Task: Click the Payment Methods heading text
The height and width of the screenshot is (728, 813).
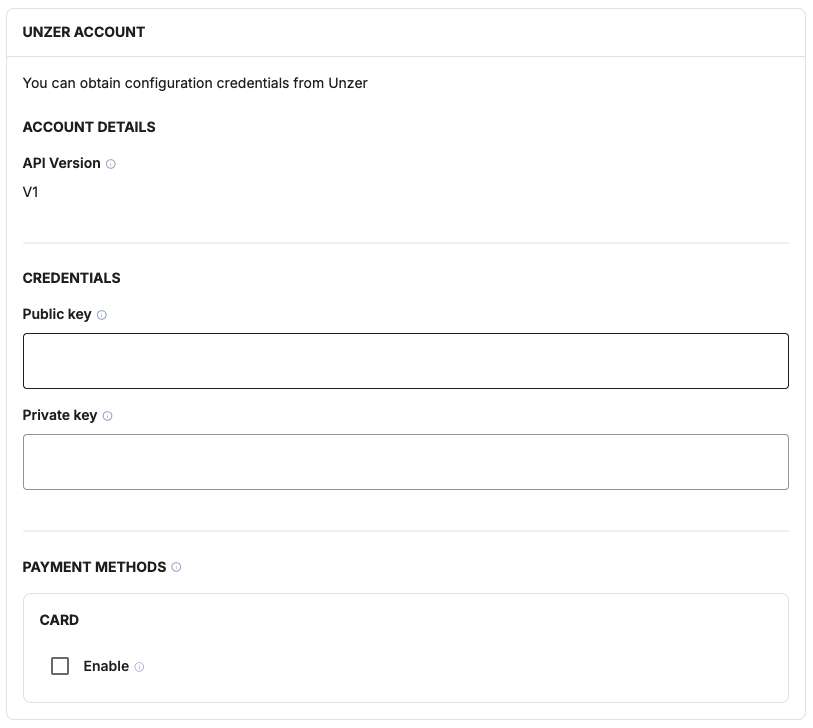Action: [94, 567]
